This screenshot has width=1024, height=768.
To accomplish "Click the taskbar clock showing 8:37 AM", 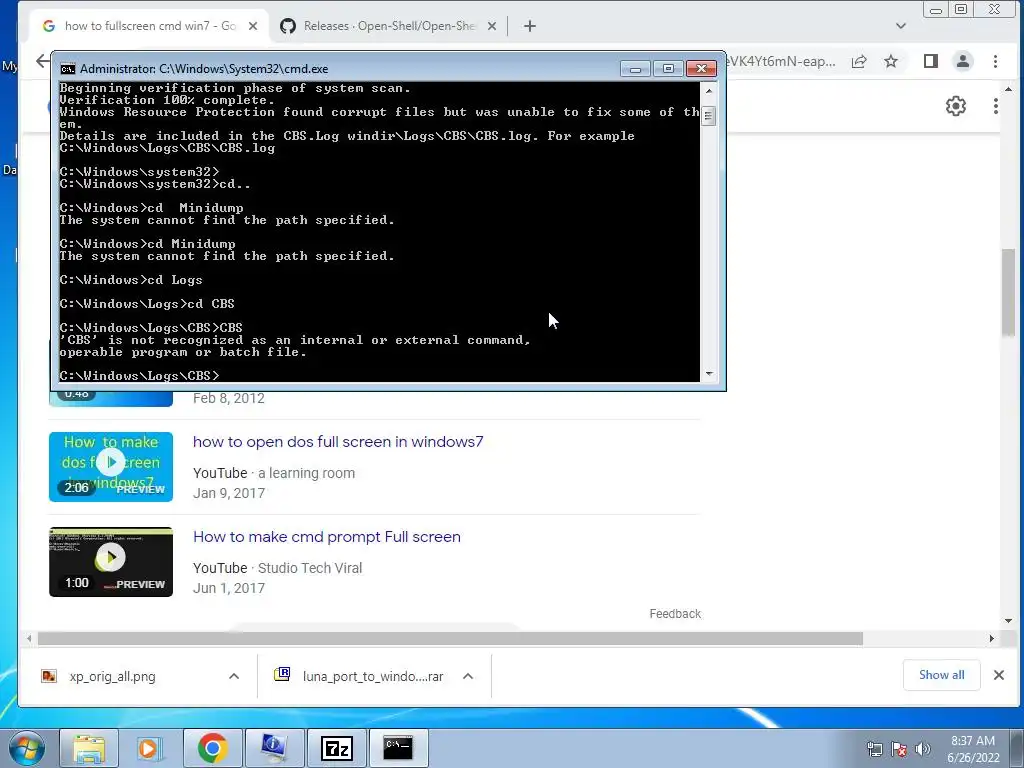I will 973,749.
